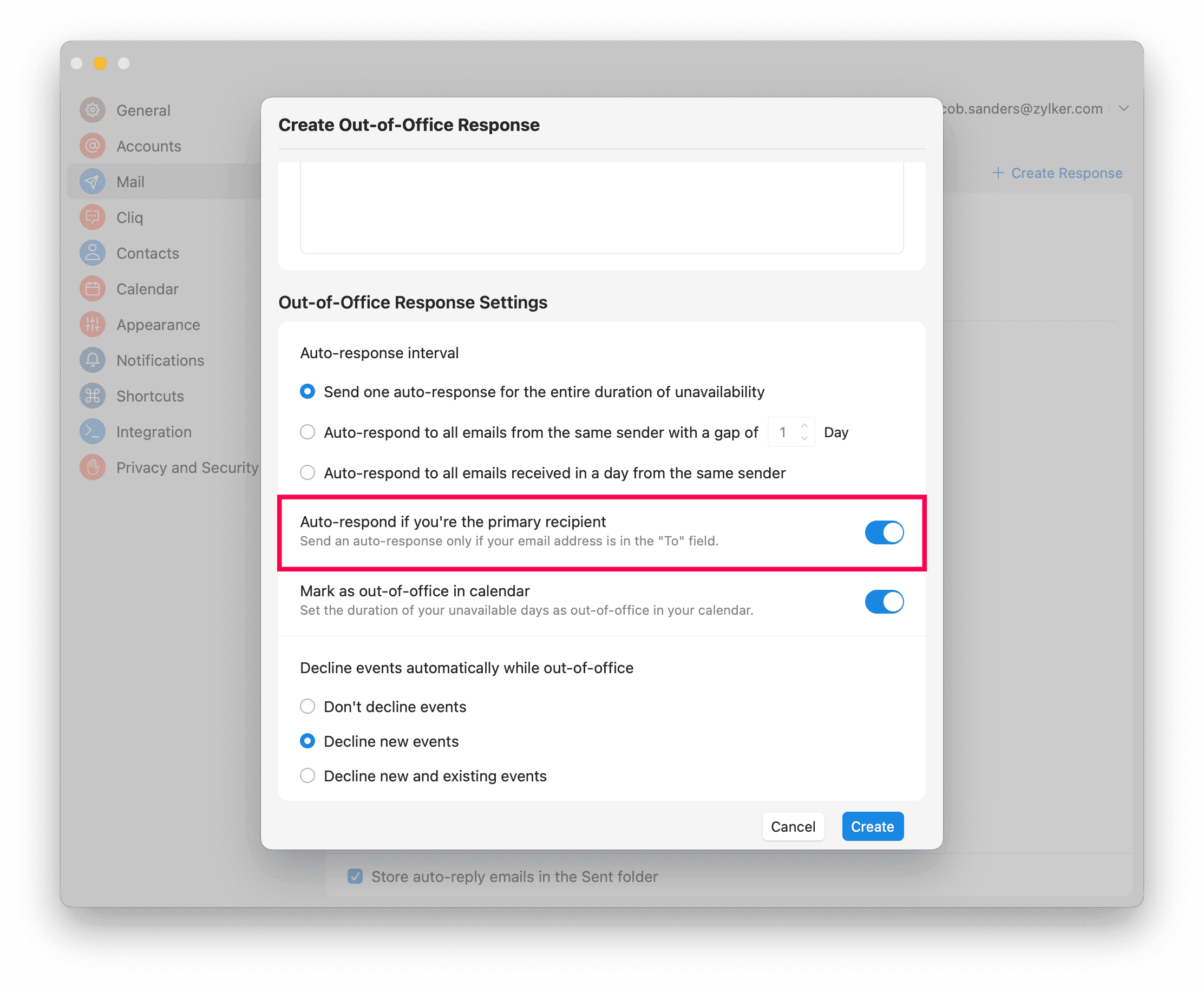This screenshot has width=1204, height=987.
Task: Select the Appearance sliders icon
Action: [x=93, y=325]
